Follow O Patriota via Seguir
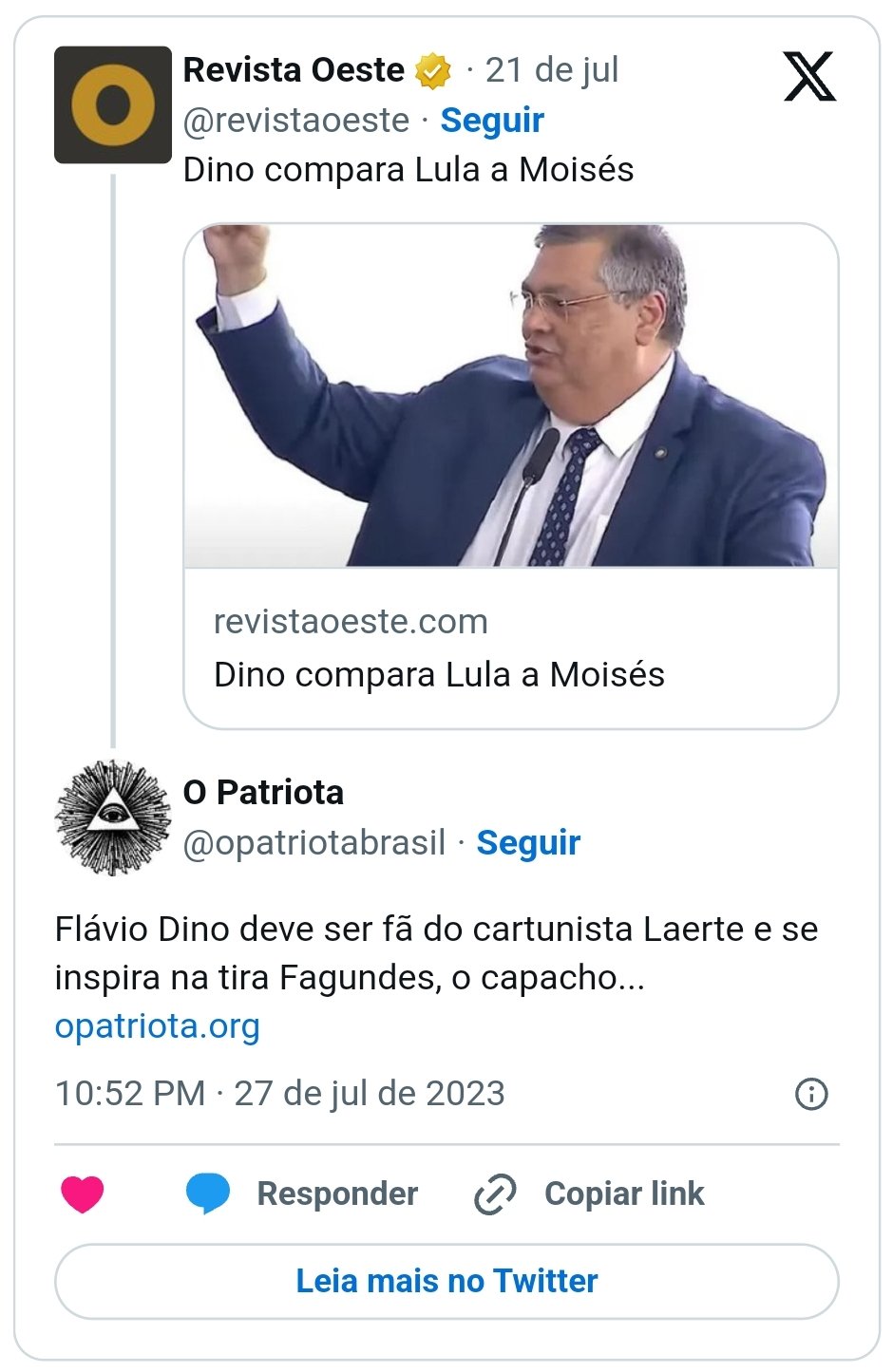Screen dimensions: 893x1372 528,842
